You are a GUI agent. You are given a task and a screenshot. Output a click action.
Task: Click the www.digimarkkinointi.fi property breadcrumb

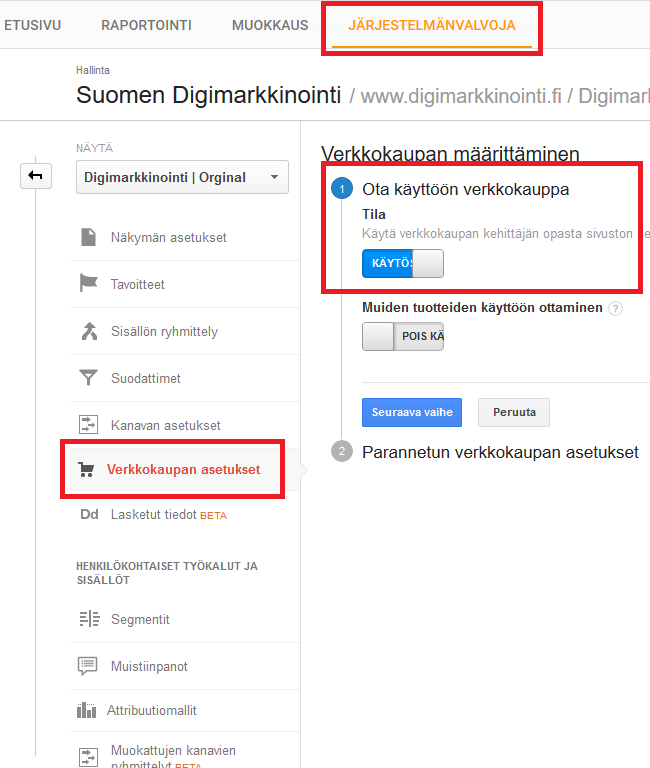point(461,96)
